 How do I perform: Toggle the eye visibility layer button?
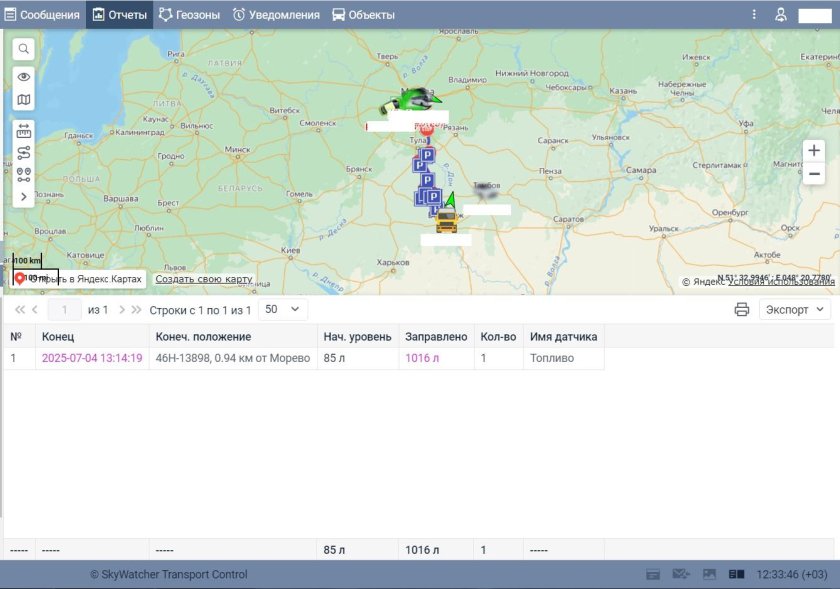click(24, 76)
